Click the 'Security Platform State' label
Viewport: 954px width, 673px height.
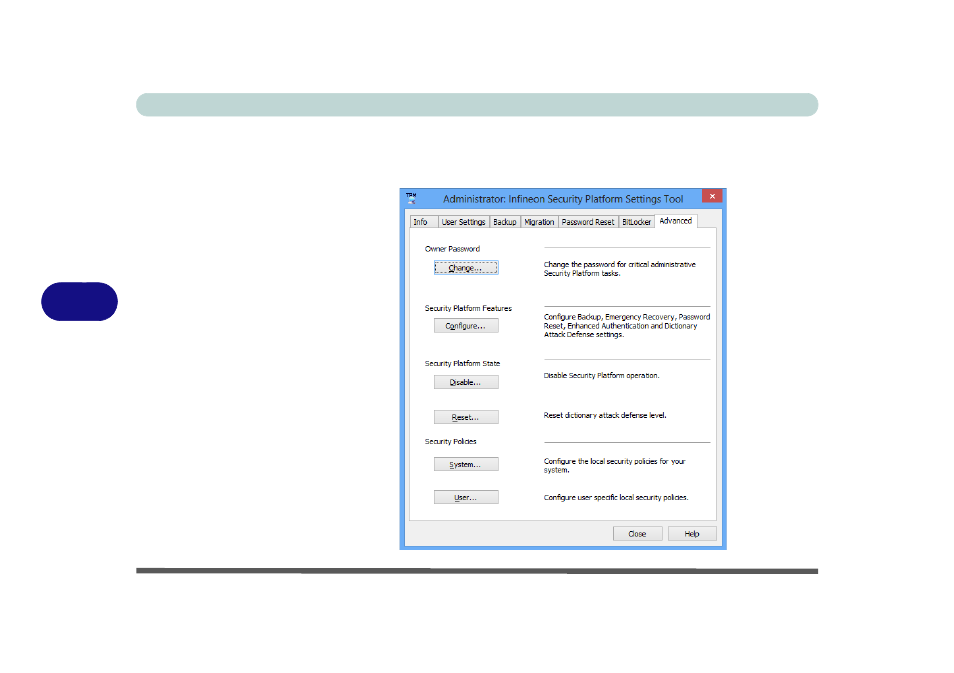(x=462, y=363)
